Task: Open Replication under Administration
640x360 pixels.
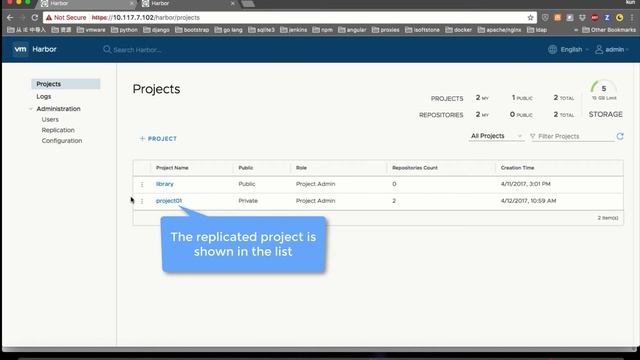Action: click(58, 130)
